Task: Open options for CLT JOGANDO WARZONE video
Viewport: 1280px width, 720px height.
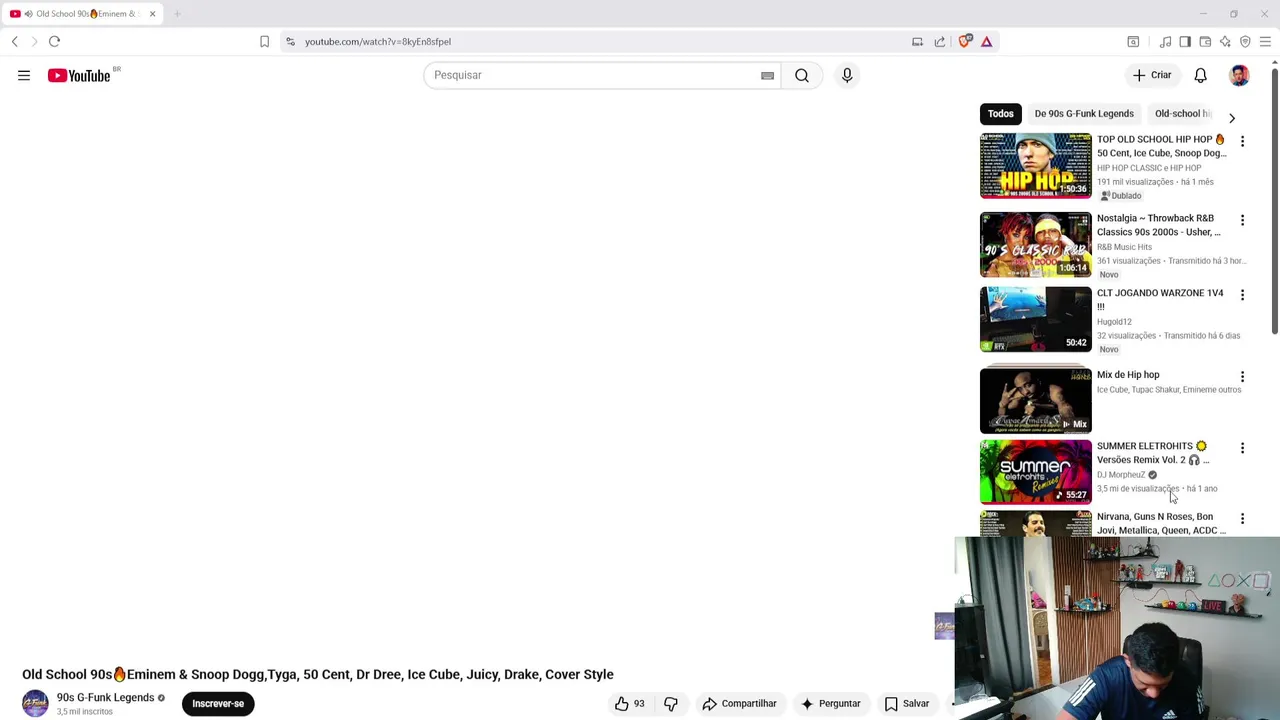Action: pos(1242,295)
